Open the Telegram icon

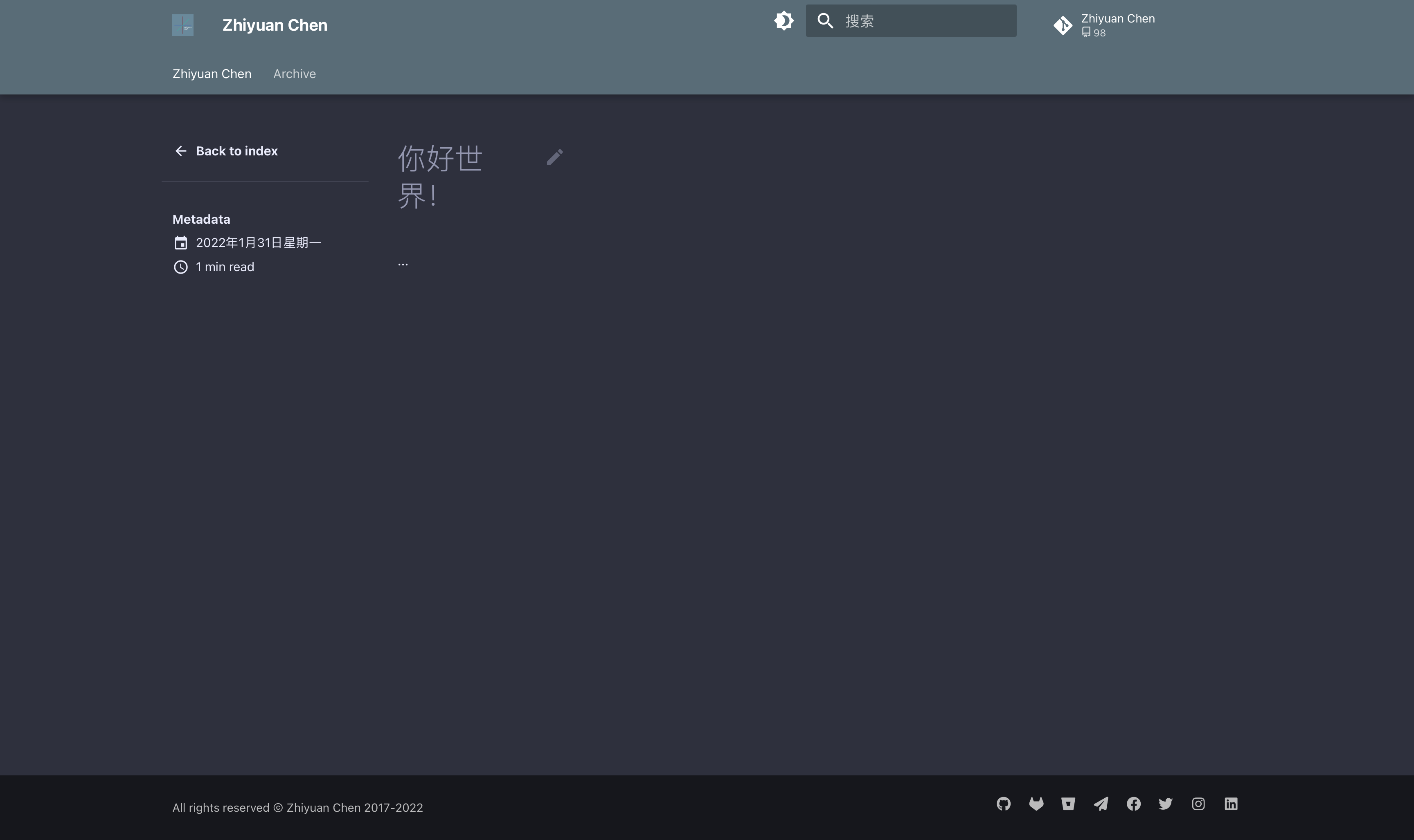(x=1101, y=804)
